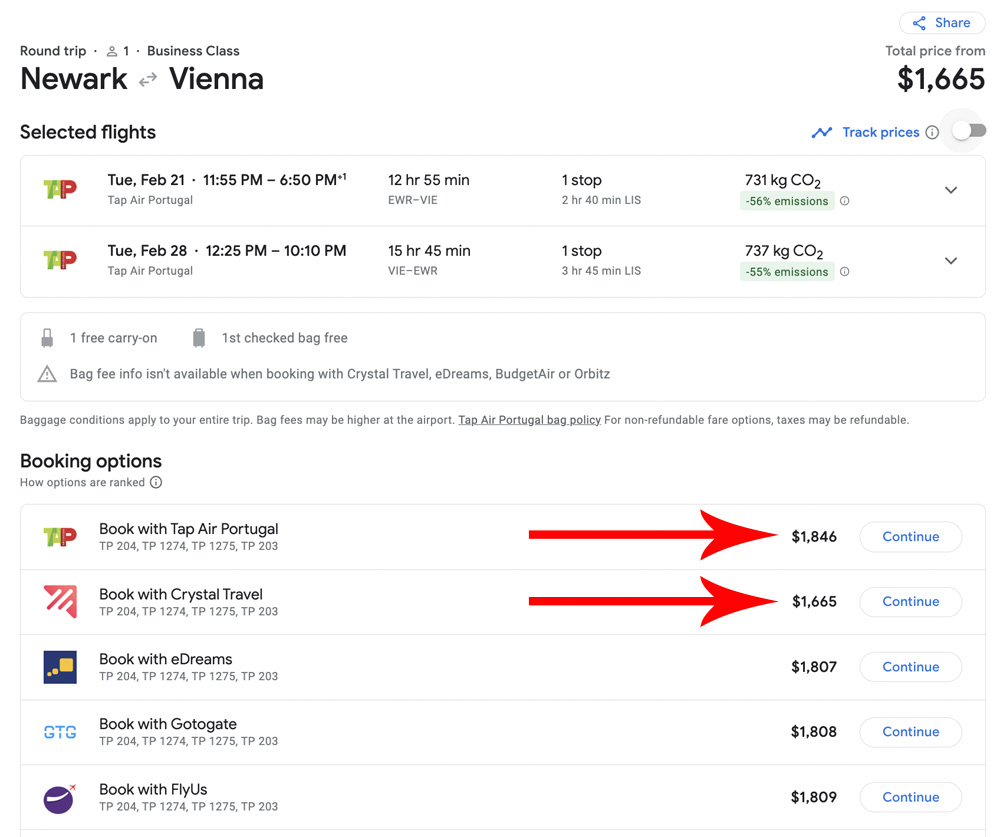The width and height of the screenshot is (1000, 837).
Task: Click the 2 hr 40 min LIS layover text
Action: (601, 200)
